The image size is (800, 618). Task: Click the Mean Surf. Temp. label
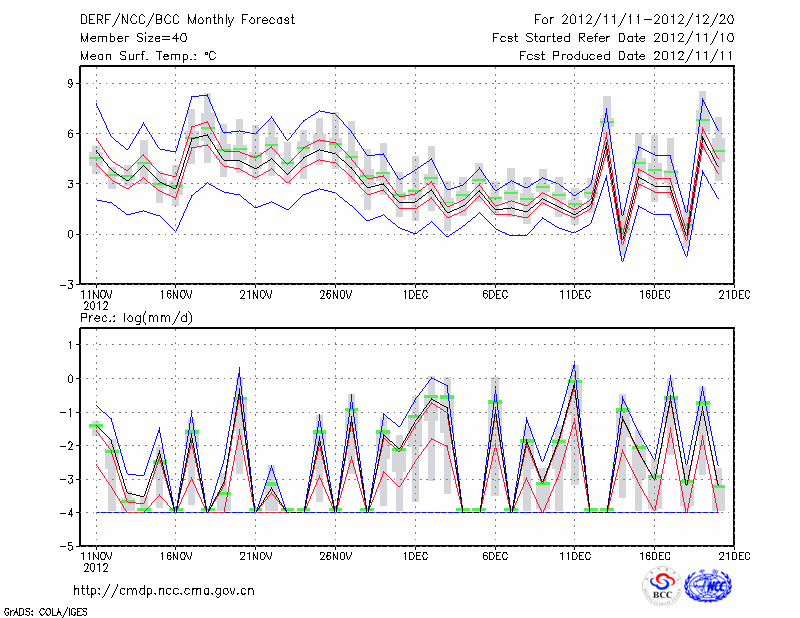pyautogui.click(x=147, y=55)
